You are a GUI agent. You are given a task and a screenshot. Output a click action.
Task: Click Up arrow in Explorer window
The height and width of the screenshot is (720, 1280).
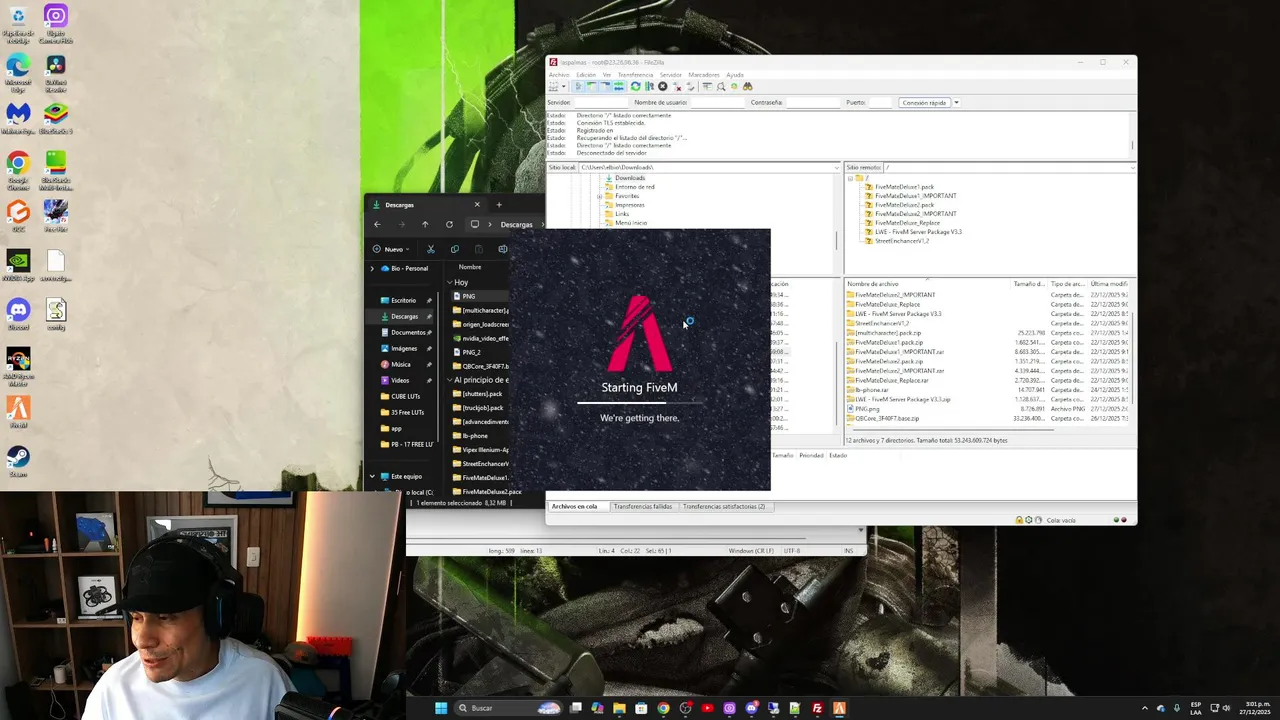point(425,224)
